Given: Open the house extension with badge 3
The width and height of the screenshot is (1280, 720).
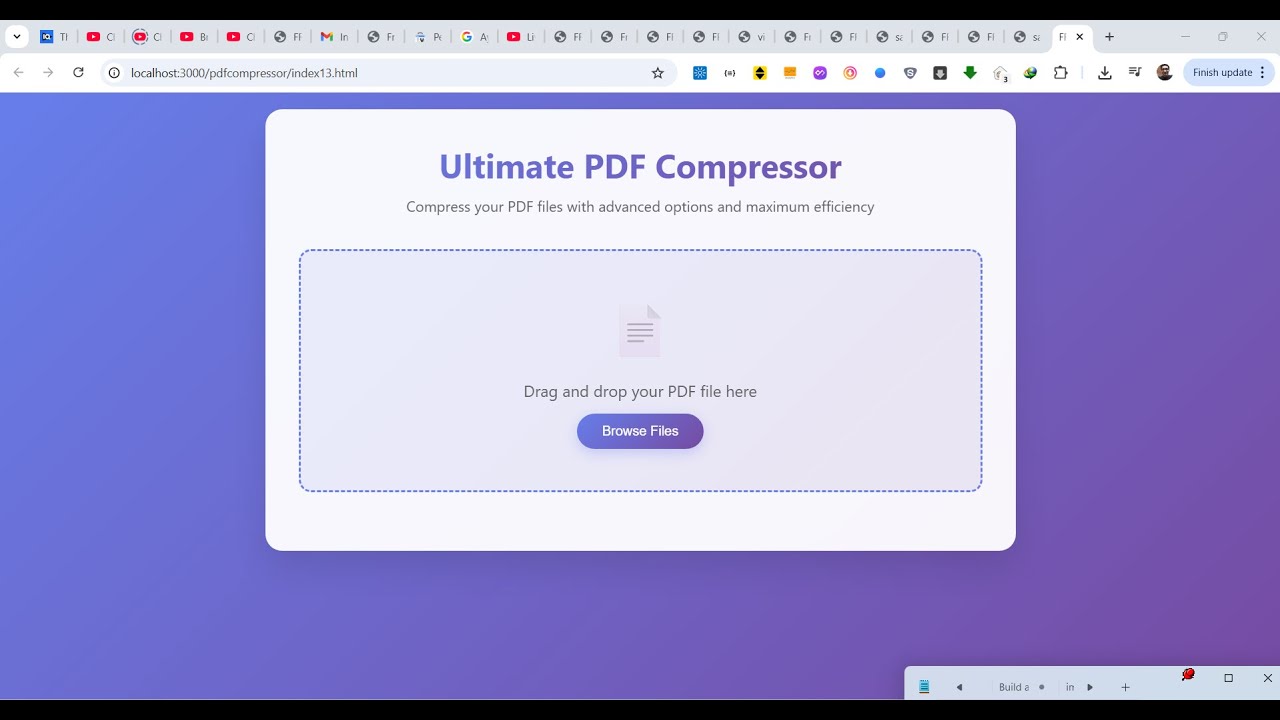Looking at the screenshot, I should pyautogui.click(x=1001, y=73).
